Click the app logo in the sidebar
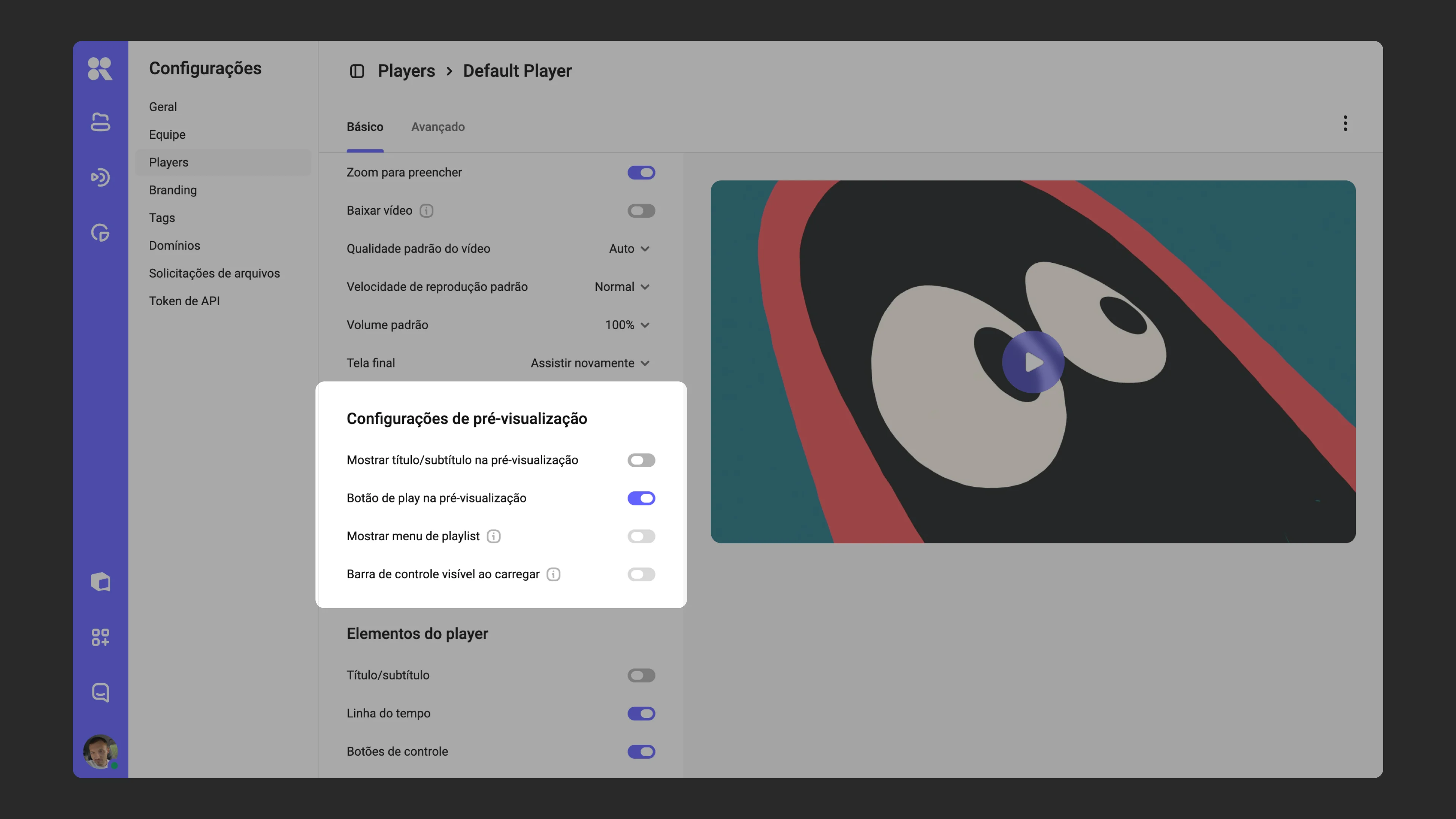 click(x=100, y=69)
